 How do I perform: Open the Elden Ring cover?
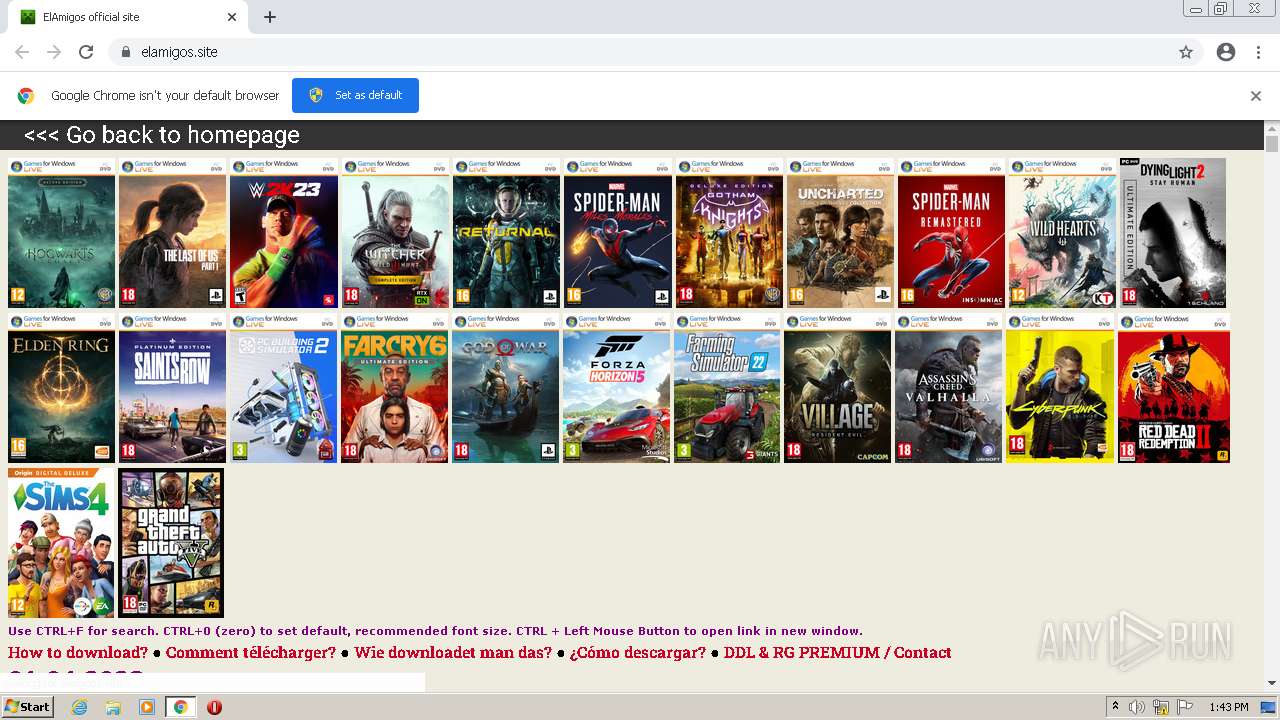coord(61,388)
